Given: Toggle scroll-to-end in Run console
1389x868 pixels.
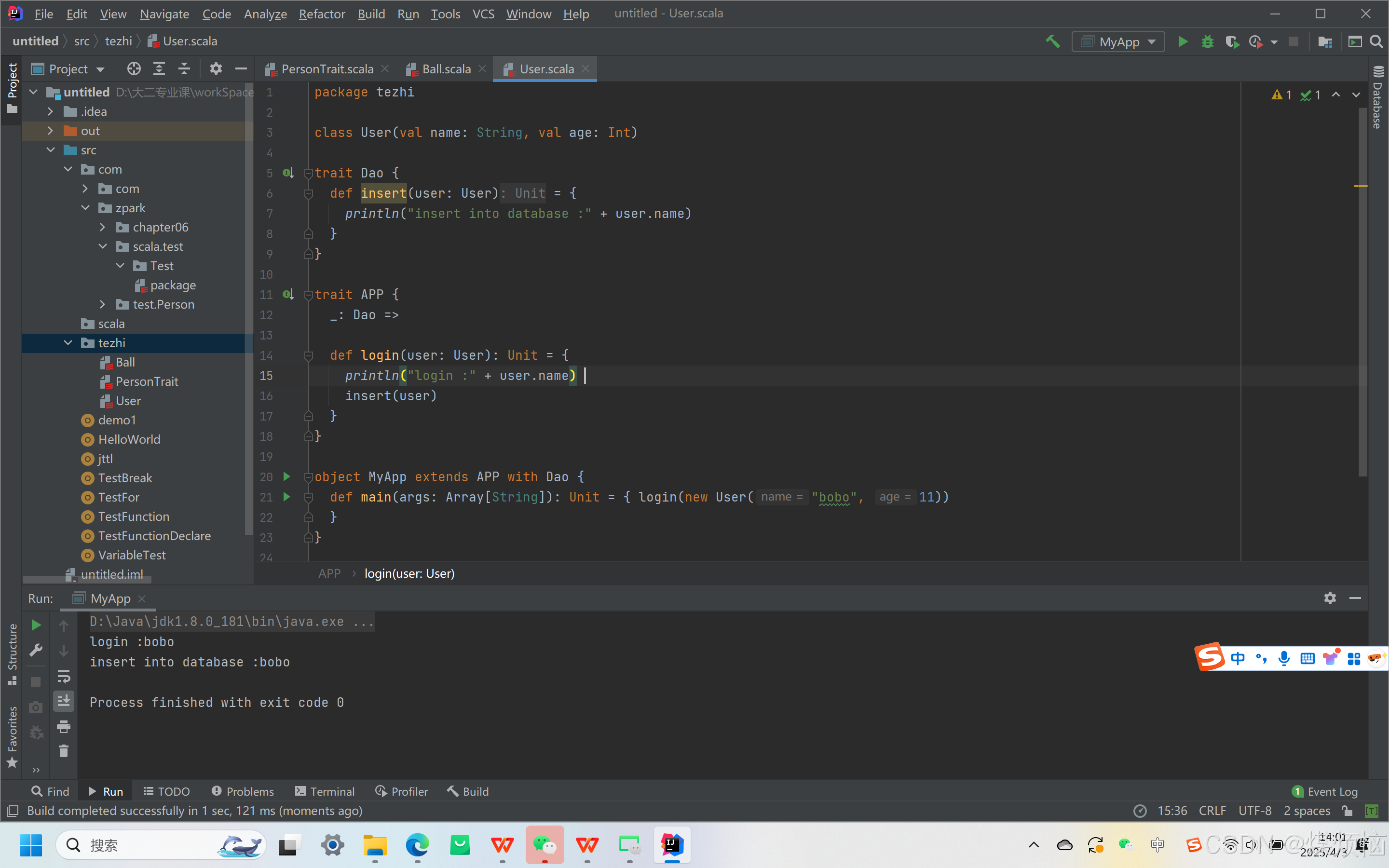Looking at the screenshot, I should (64, 701).
